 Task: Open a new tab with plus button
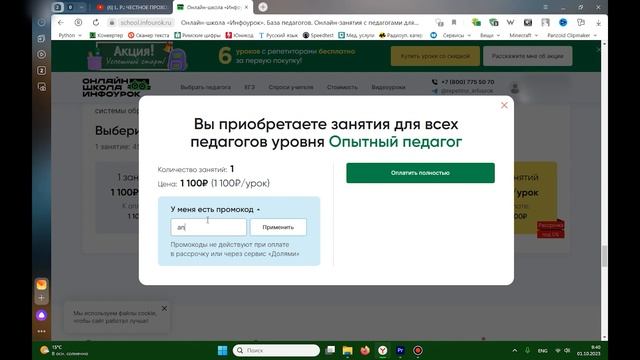(263, 7)
